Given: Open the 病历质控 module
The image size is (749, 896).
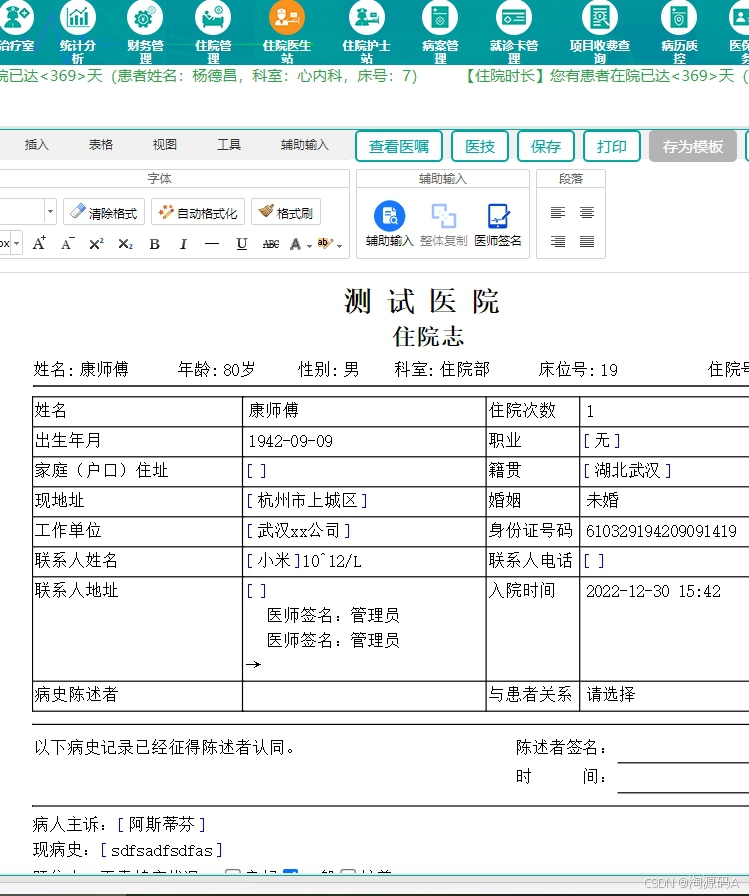Looking at the screenshot, I should (x=679, y=18).
